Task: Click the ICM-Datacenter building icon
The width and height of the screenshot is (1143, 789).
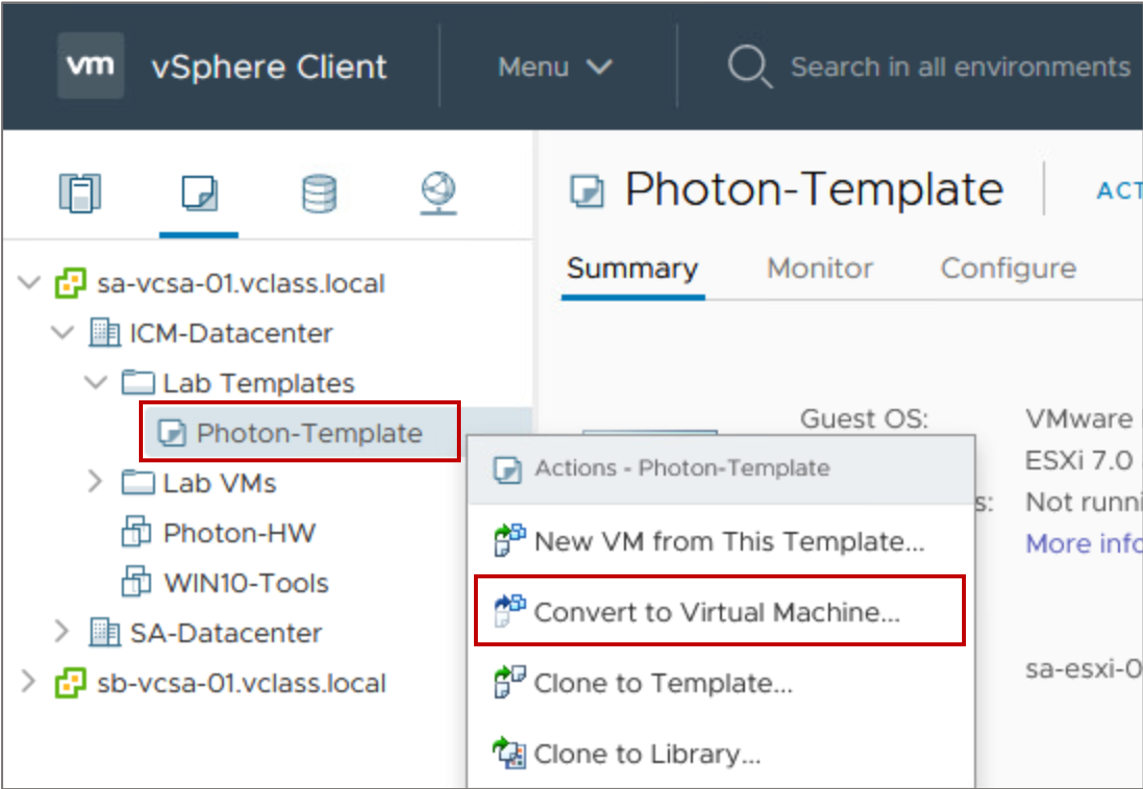Action: point(104,333)
